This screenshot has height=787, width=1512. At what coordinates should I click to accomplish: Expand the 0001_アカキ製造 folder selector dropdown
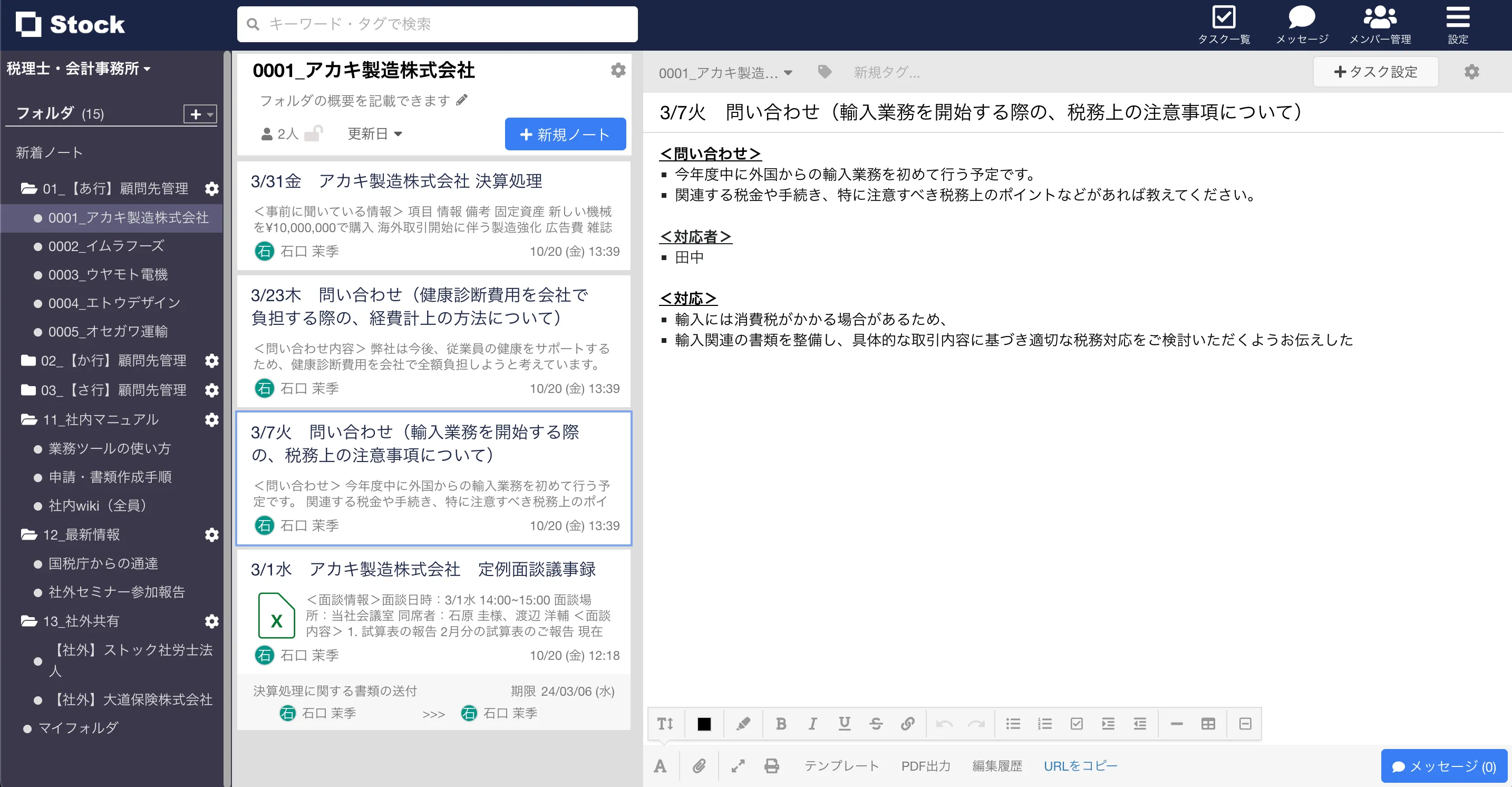(x=789, y=73)
